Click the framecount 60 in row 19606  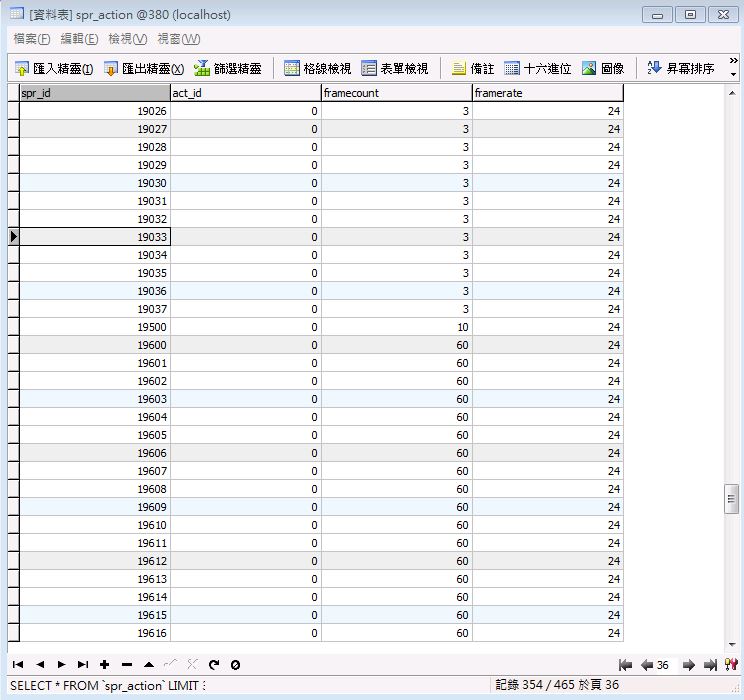397,453
